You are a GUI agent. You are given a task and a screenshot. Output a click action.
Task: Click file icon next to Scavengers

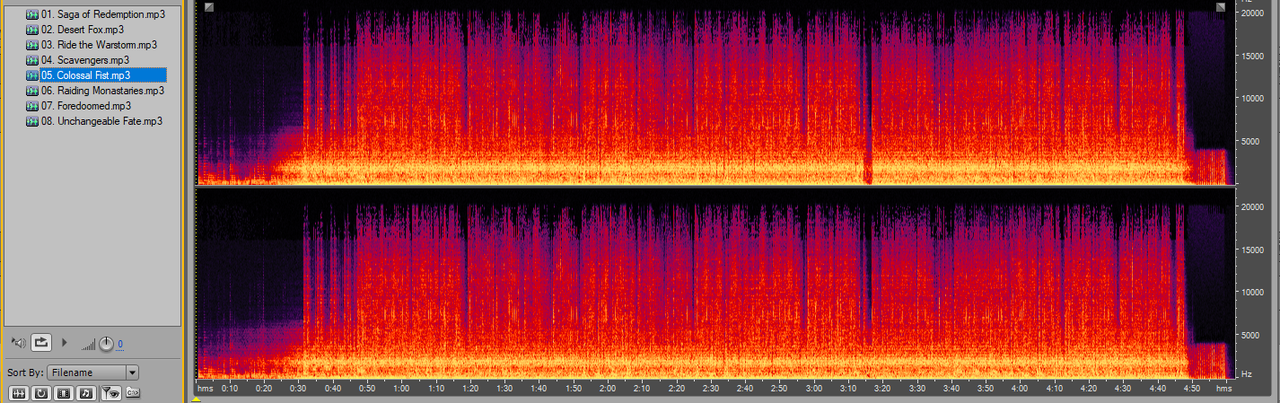(x=32, y=60)
